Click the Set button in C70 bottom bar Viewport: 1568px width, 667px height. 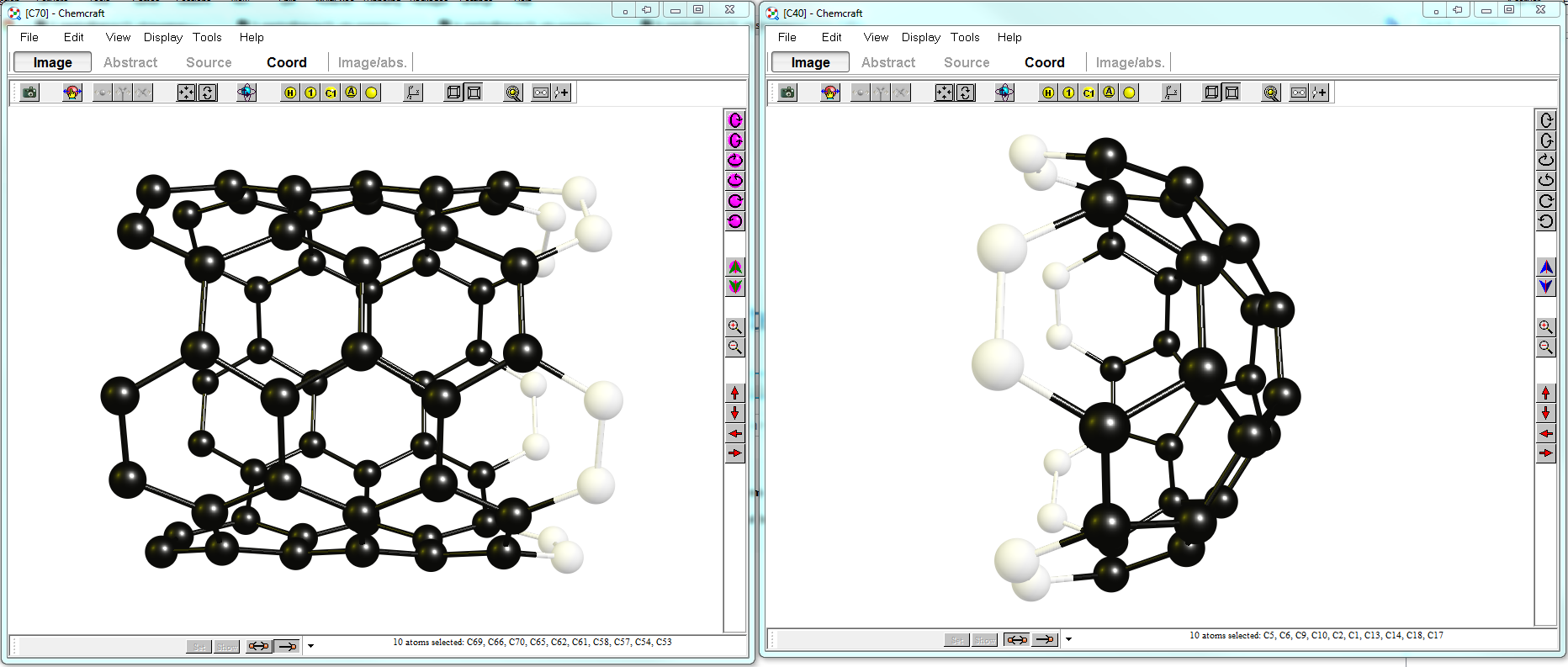[199, 646]
